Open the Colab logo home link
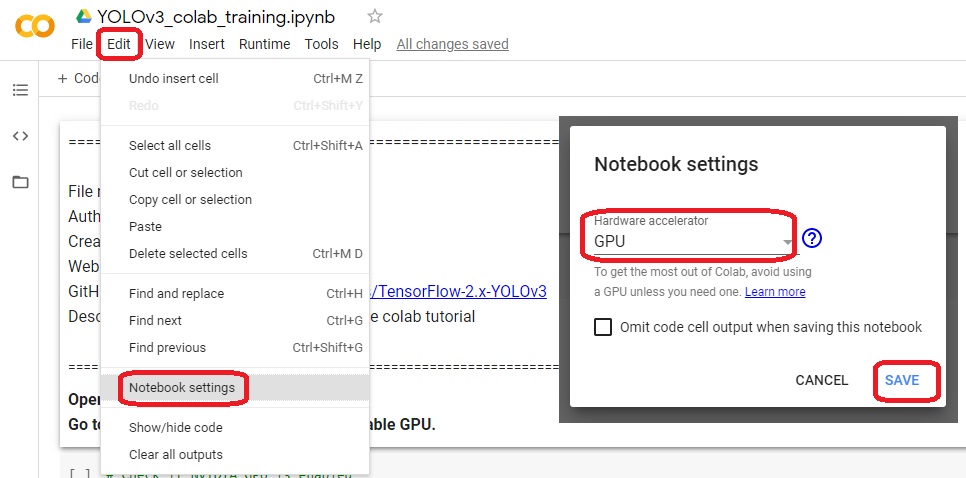 click(x=35, y=26)
